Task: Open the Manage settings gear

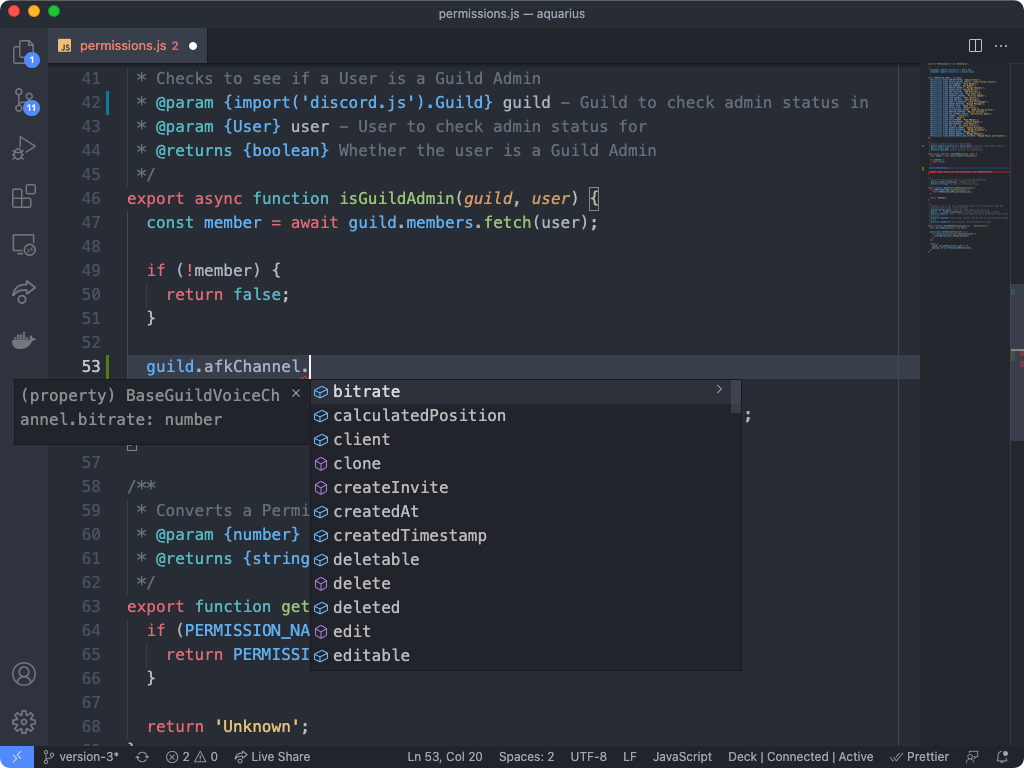Action: pos(23,722)
